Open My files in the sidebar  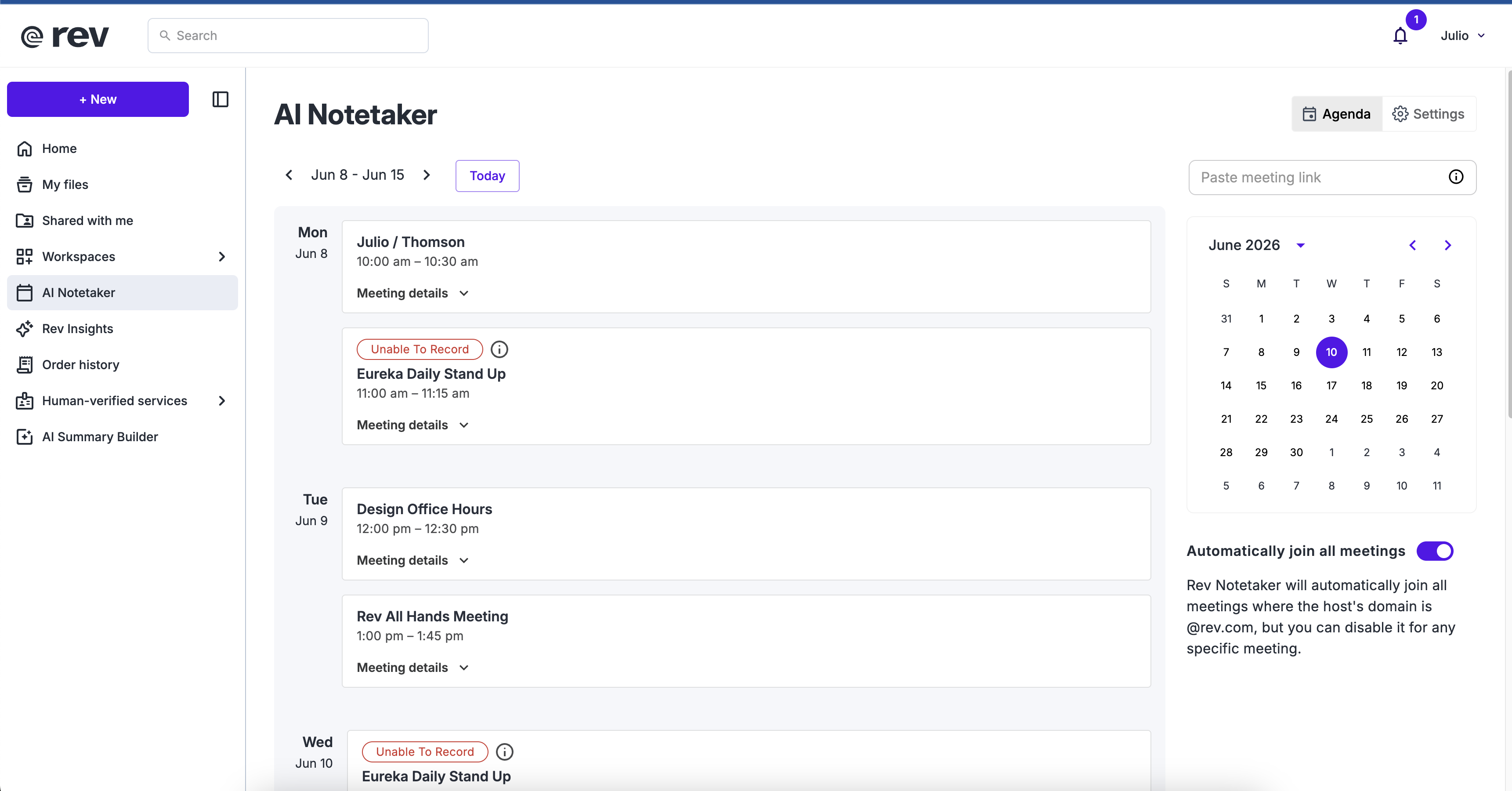tap(122, 185)
